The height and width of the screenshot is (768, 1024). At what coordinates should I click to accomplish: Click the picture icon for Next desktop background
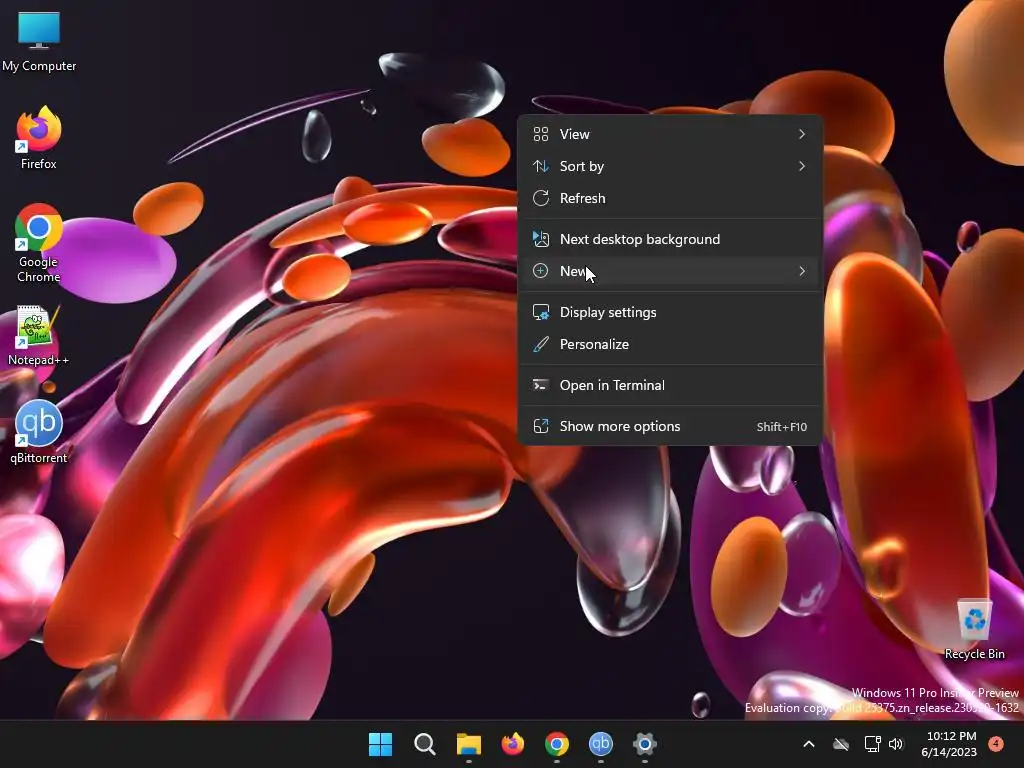(541, 239)
